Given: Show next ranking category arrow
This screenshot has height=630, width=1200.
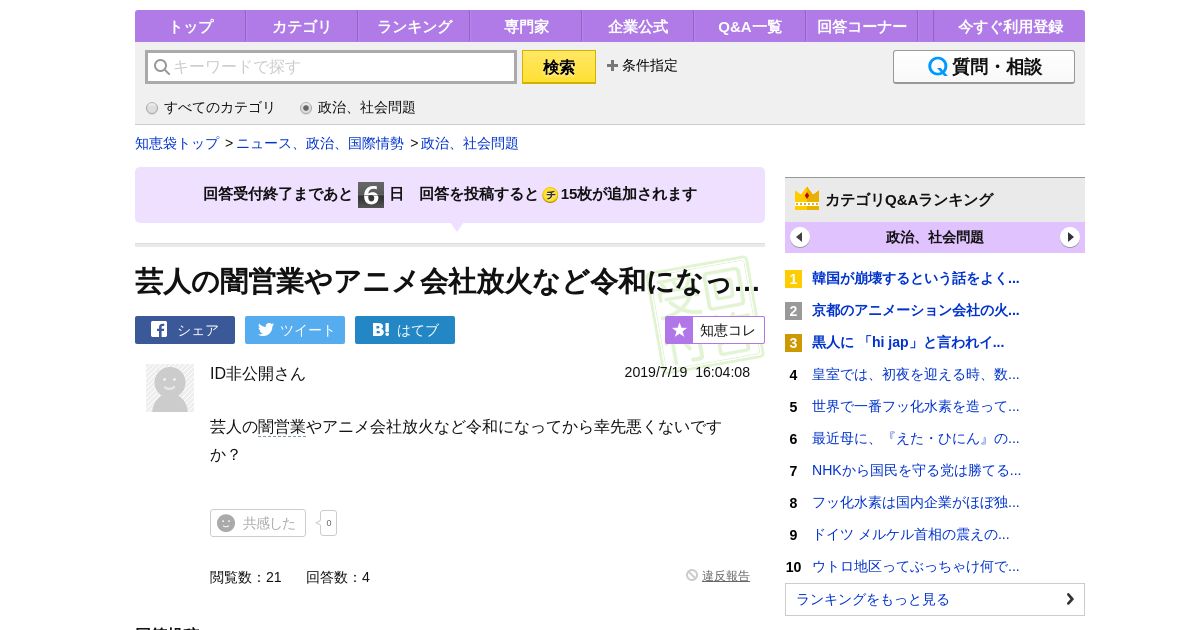Looking at the screenshot, I should point(1070,237).
